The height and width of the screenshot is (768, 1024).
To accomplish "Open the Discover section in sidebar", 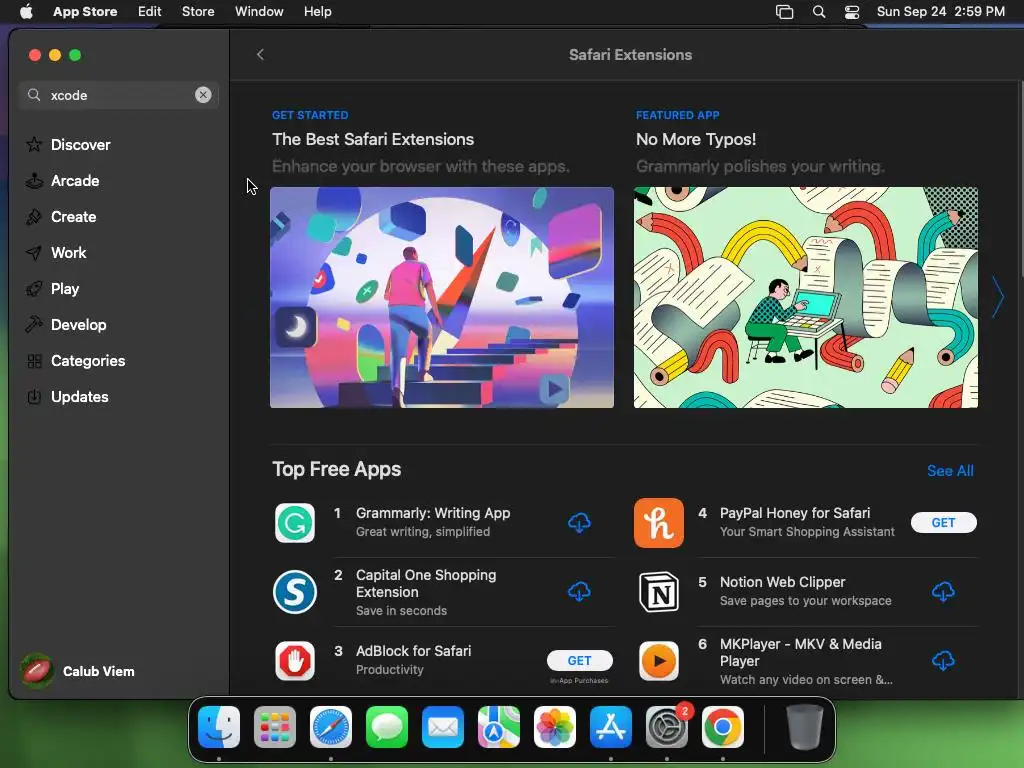I will pos(68,144).
